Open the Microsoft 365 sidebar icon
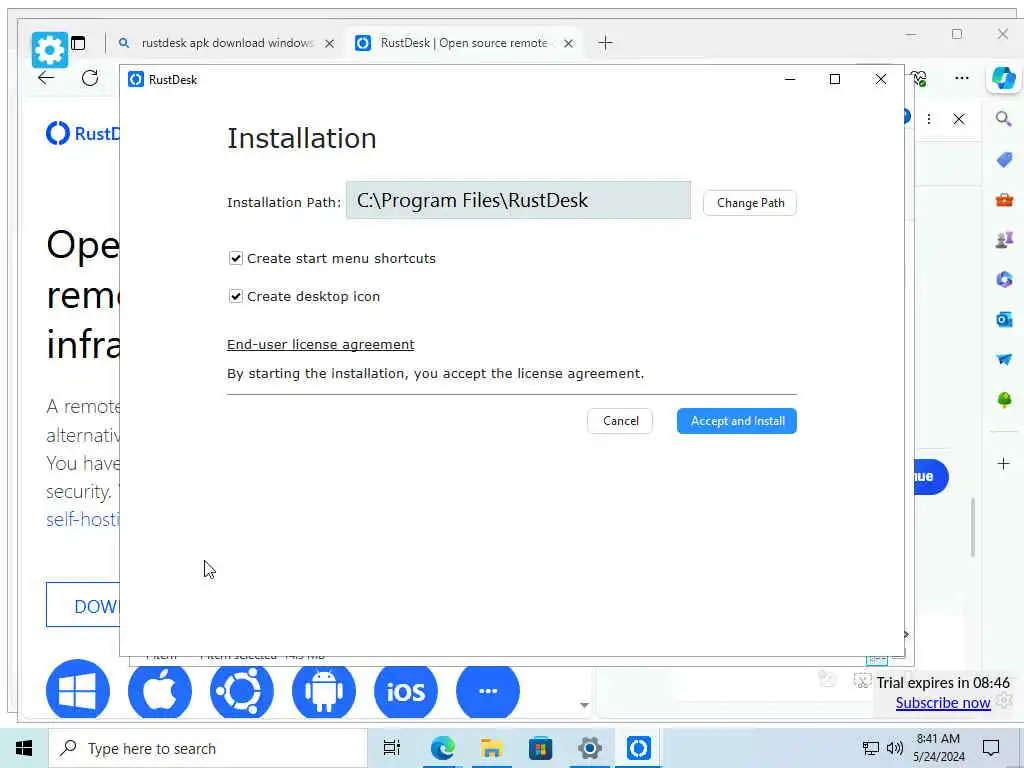Screen dimensions: 1024x768 [x=1004, y=280]
